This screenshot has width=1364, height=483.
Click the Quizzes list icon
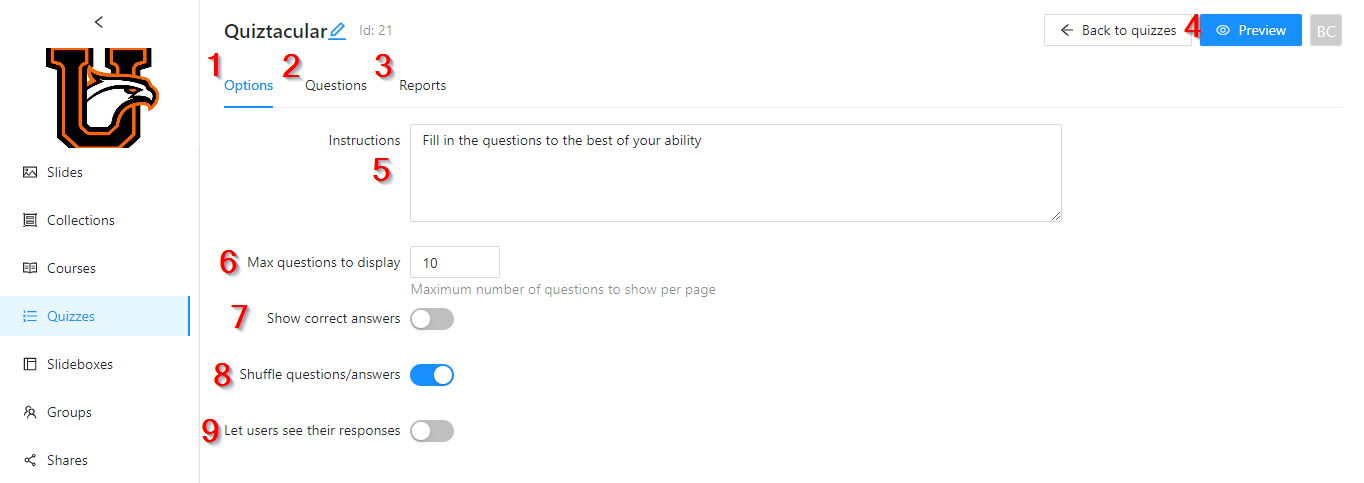point(30,316)
